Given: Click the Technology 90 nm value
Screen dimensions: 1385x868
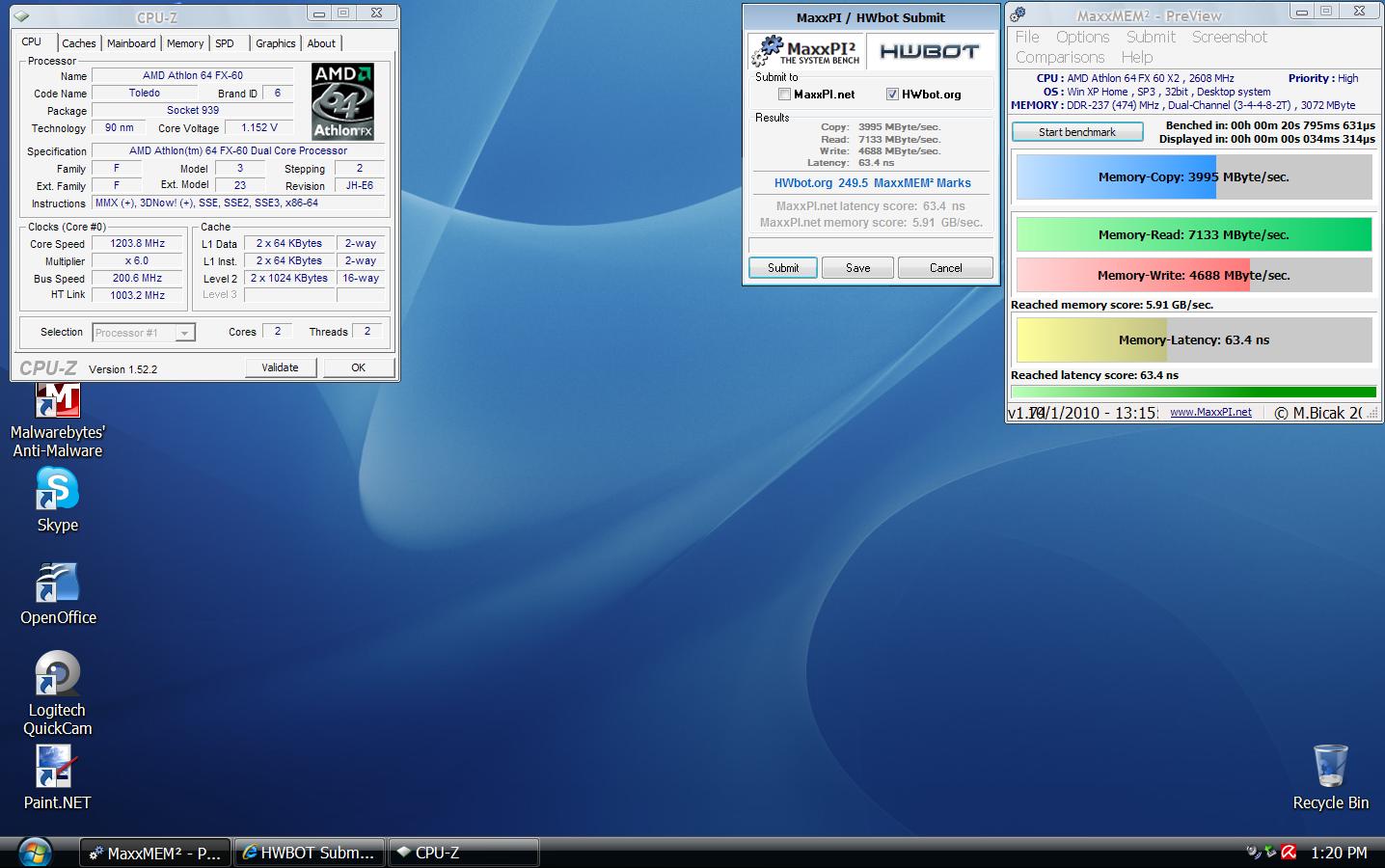Looking at the screenshot, I should (120, 127).
